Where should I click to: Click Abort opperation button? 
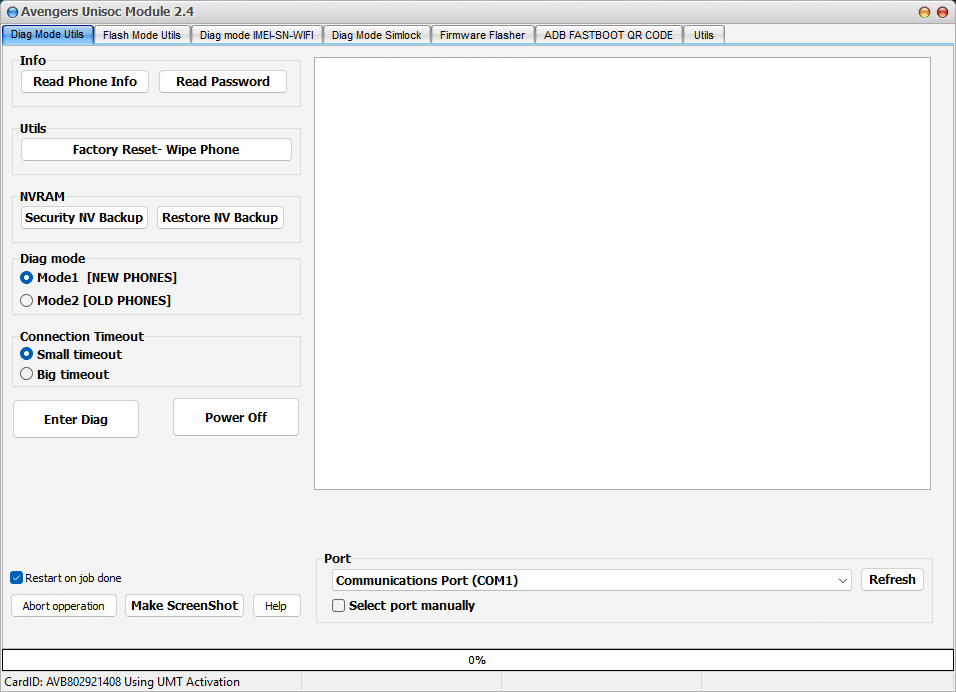click(x=64, y=606)
